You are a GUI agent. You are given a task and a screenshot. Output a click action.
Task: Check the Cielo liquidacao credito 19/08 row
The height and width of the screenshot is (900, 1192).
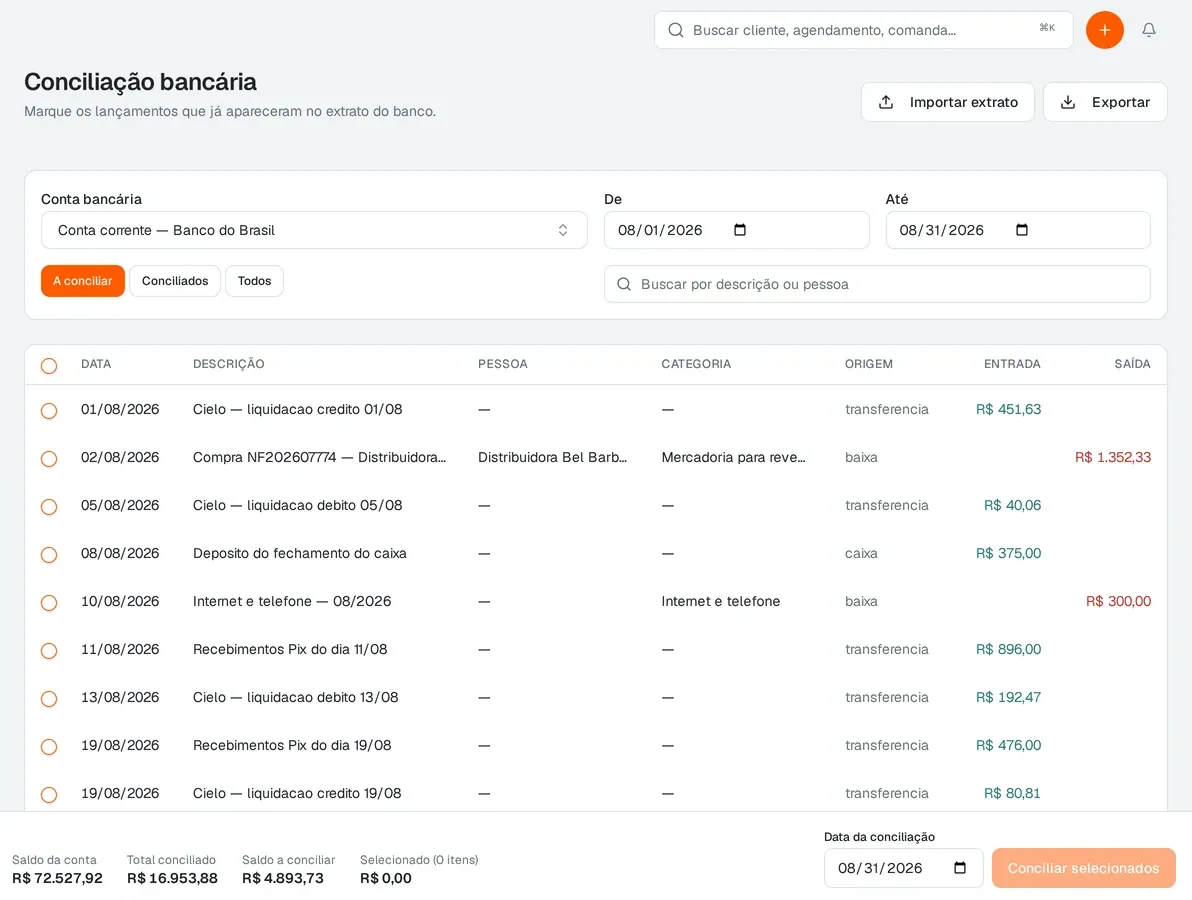(x=49, y=794)
